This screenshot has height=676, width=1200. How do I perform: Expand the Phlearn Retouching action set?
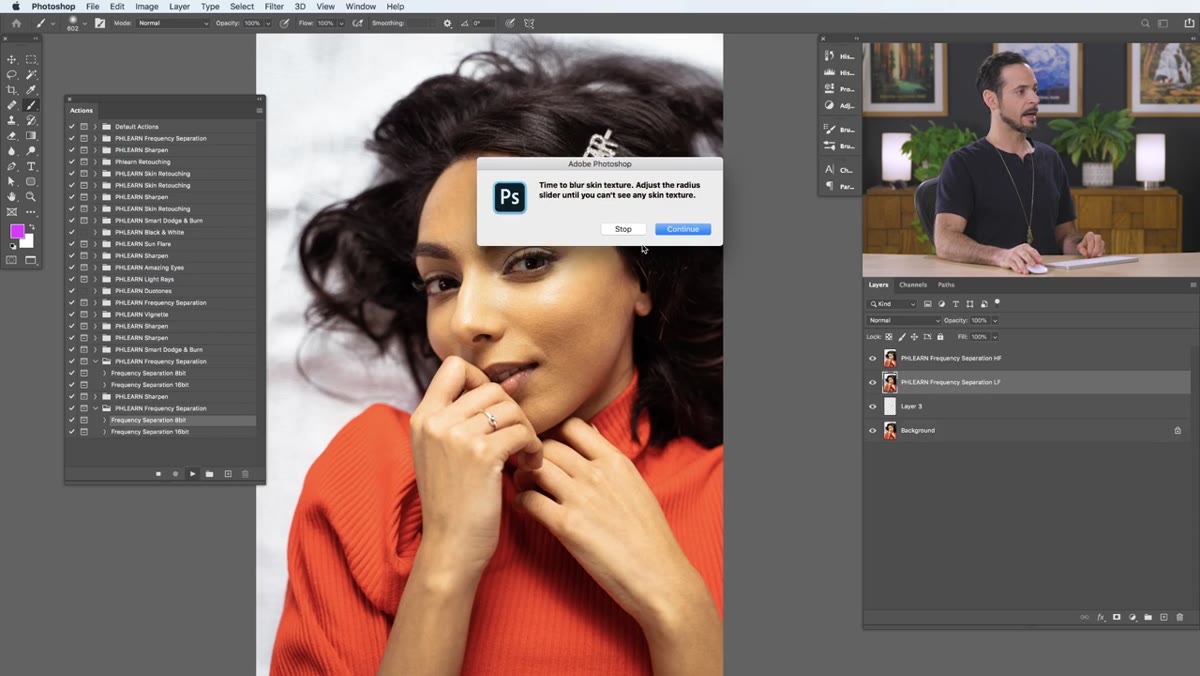(95, 162)
